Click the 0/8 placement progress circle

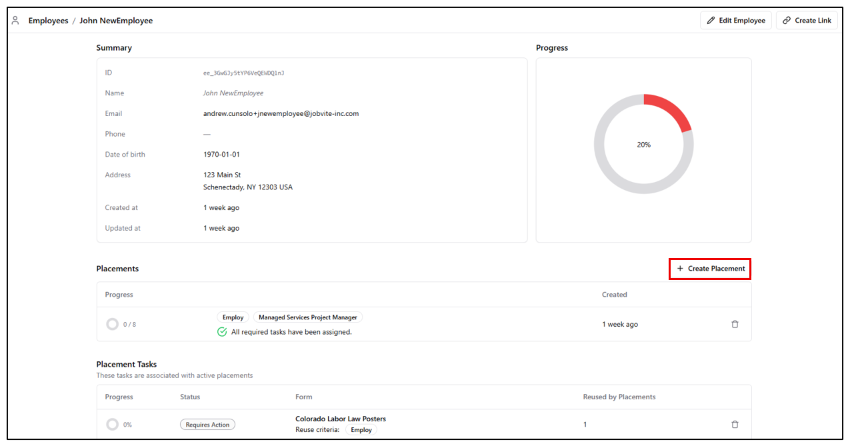(112, 324)
